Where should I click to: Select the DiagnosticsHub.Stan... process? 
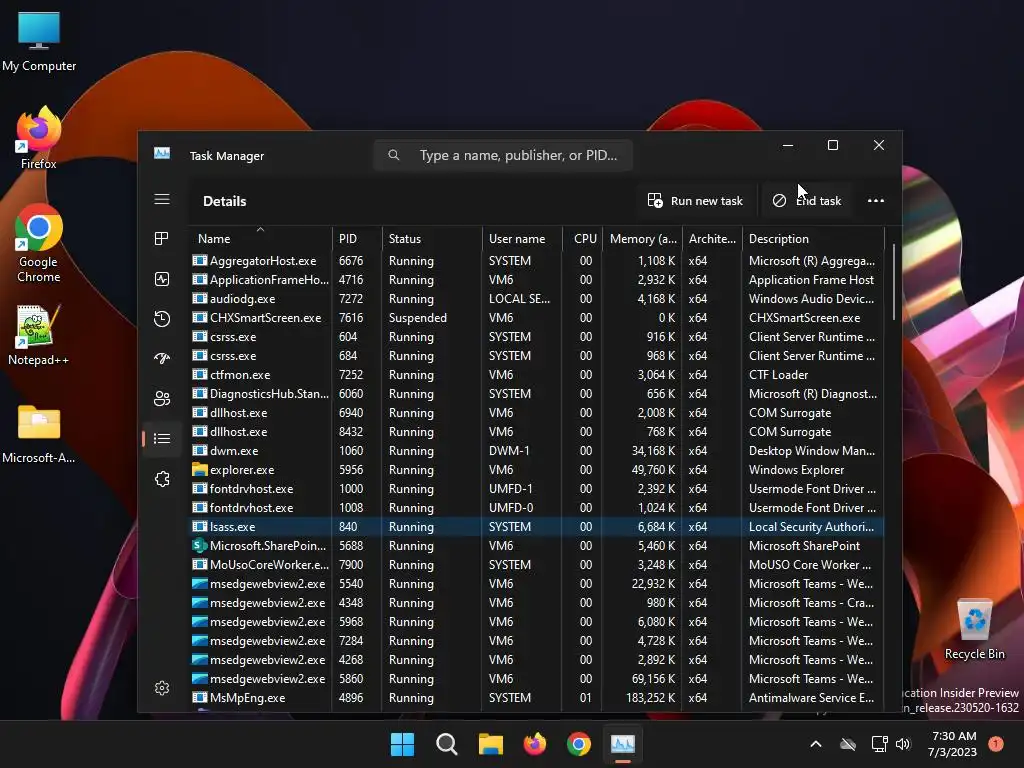(537, 394)
